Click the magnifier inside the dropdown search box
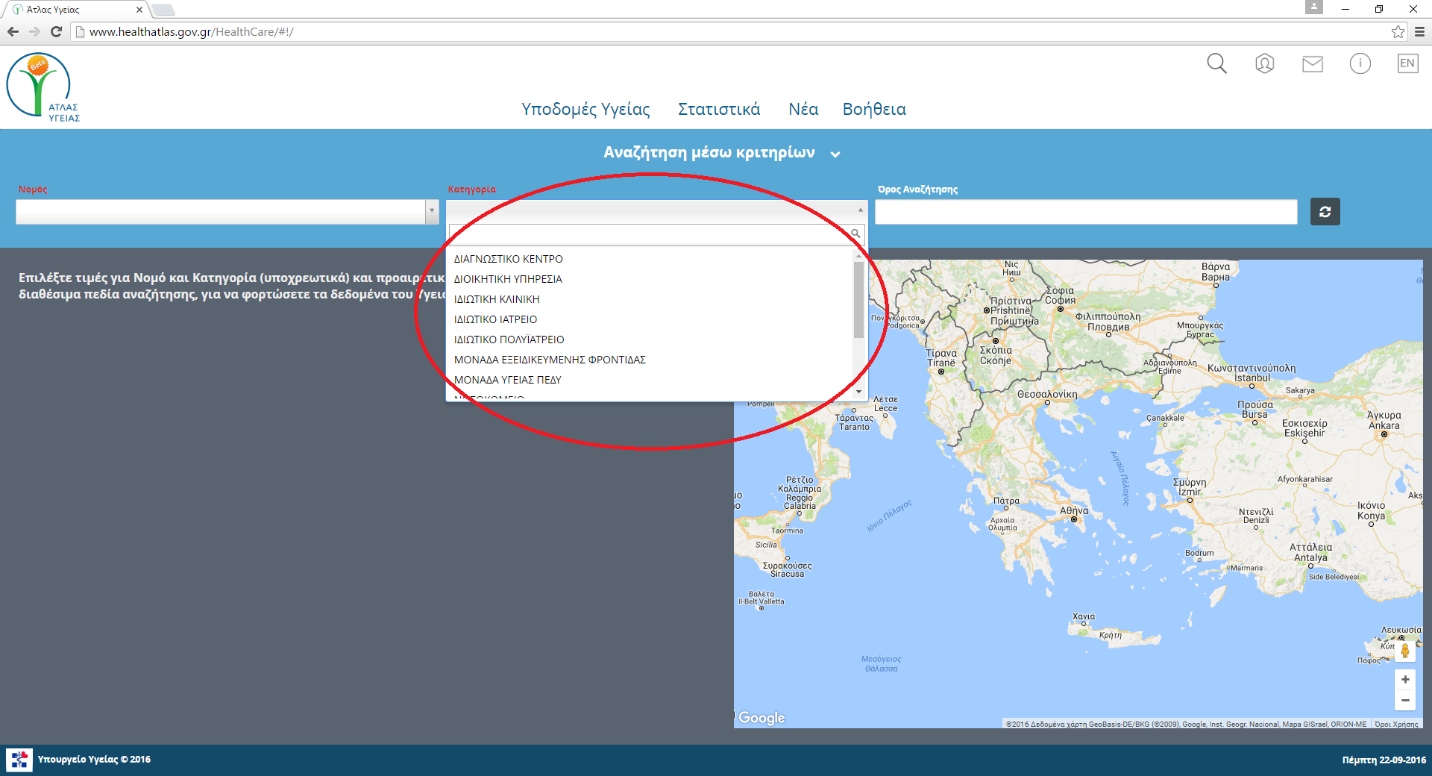 [855, 234]
